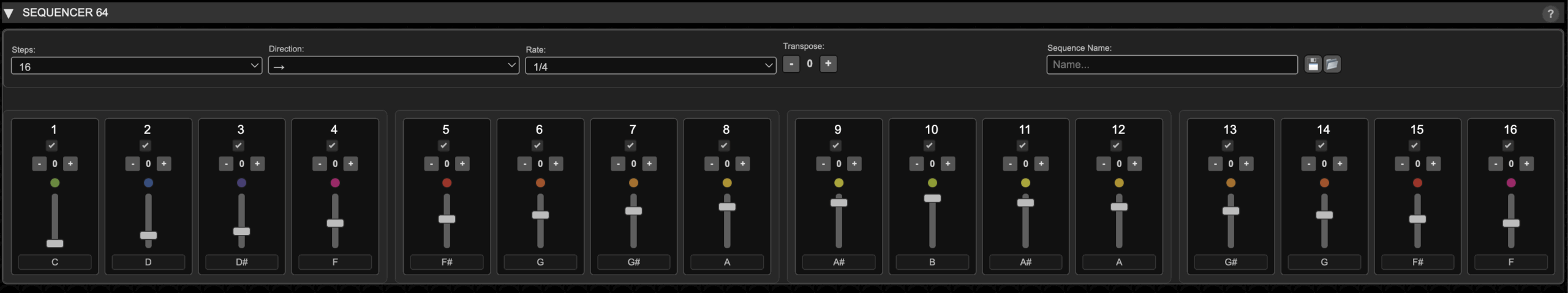Click step 10 note label B

tap(932, 262)
